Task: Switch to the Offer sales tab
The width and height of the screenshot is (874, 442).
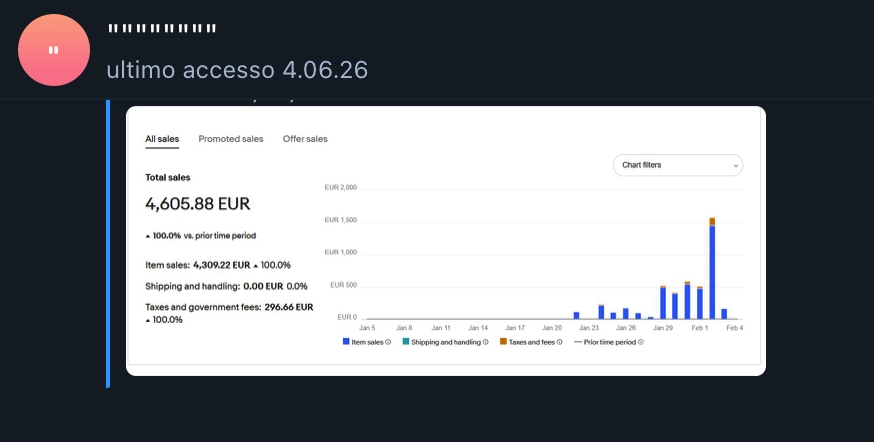Action: [x=305, y=139]
